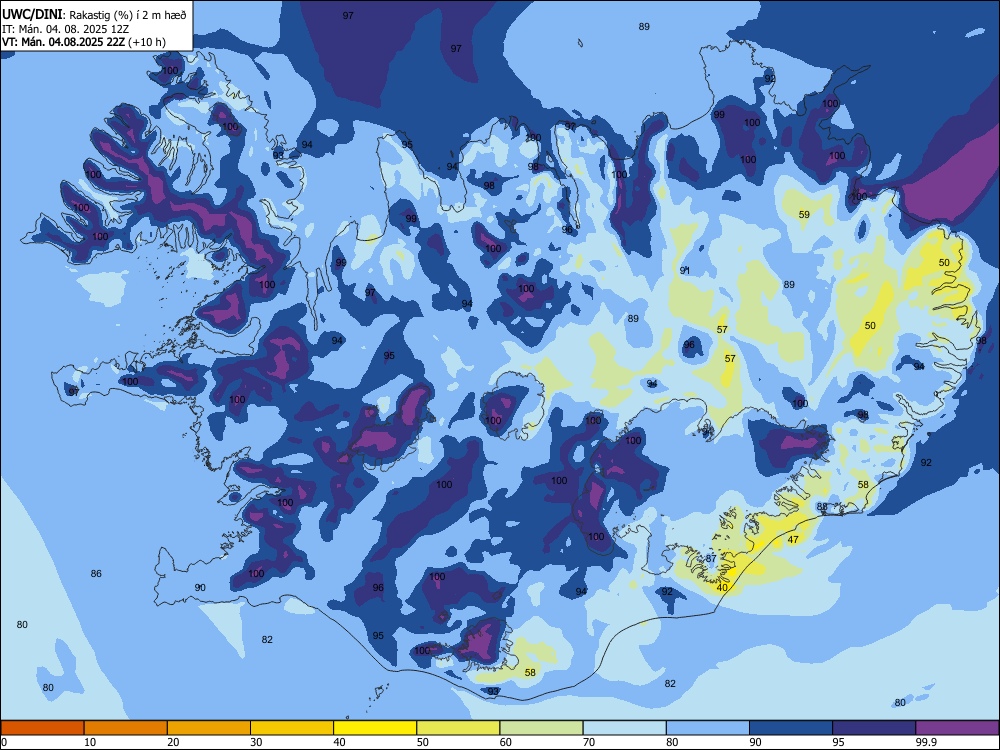This screenshot has width=1000, height=750.
Task: Click the 50–60 pale yellow legend swatch
Action: (458, 728)
